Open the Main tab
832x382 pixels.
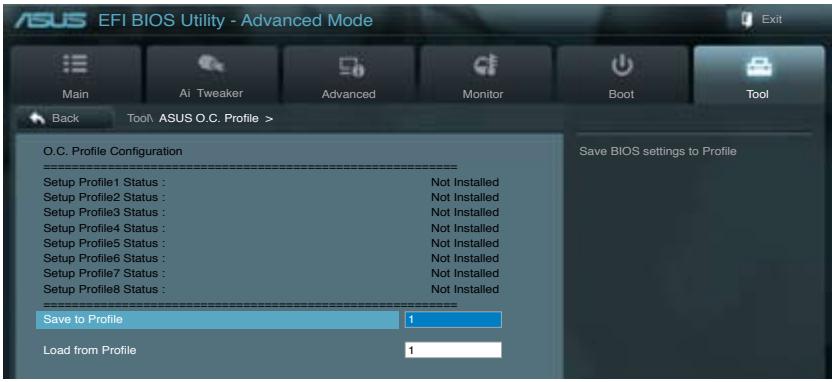(x=76, y=74)
